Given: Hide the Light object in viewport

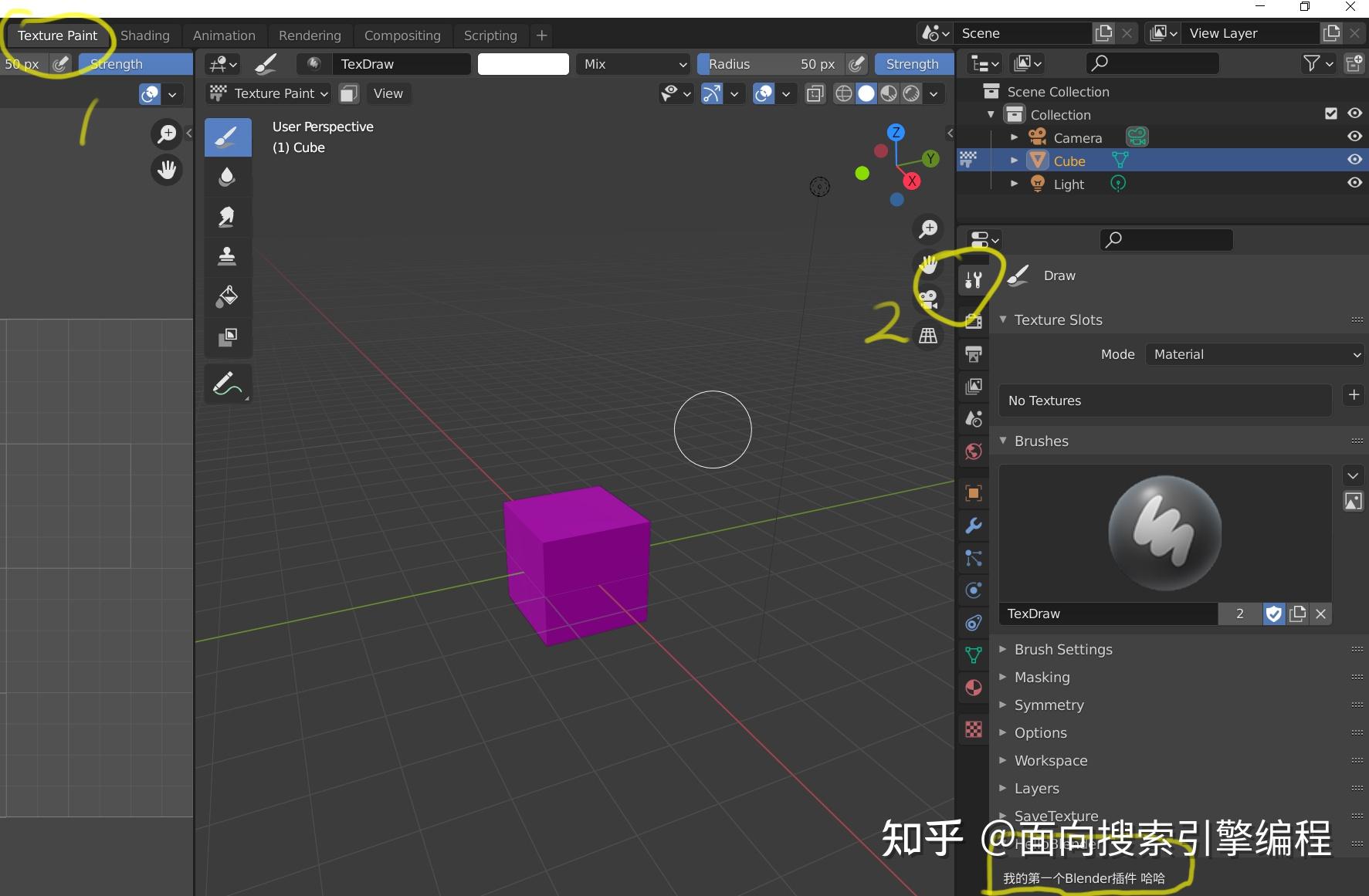Looking at the screenshot, I should tap(1356, 183).
